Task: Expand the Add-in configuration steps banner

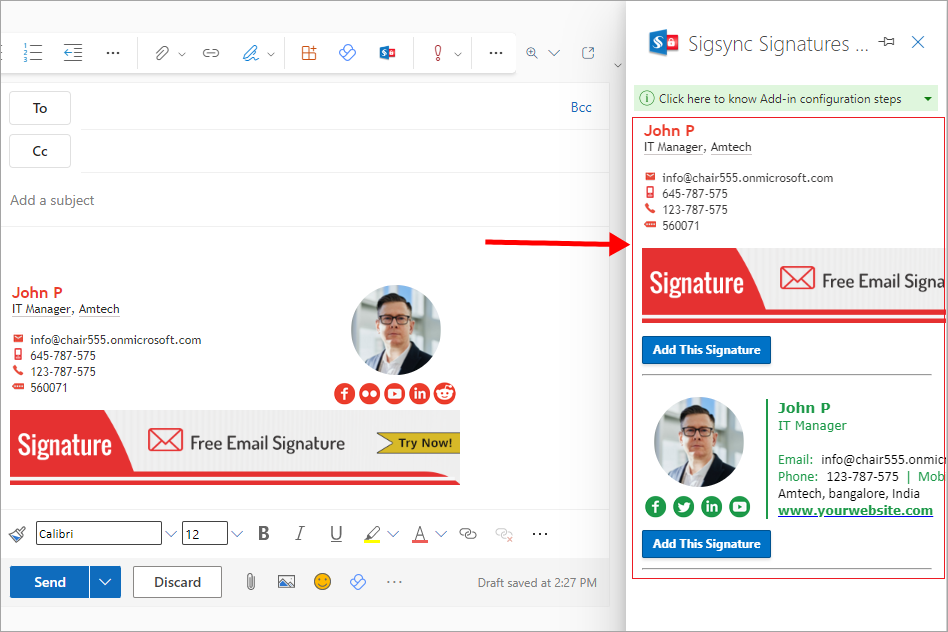Action: (929, 99)
